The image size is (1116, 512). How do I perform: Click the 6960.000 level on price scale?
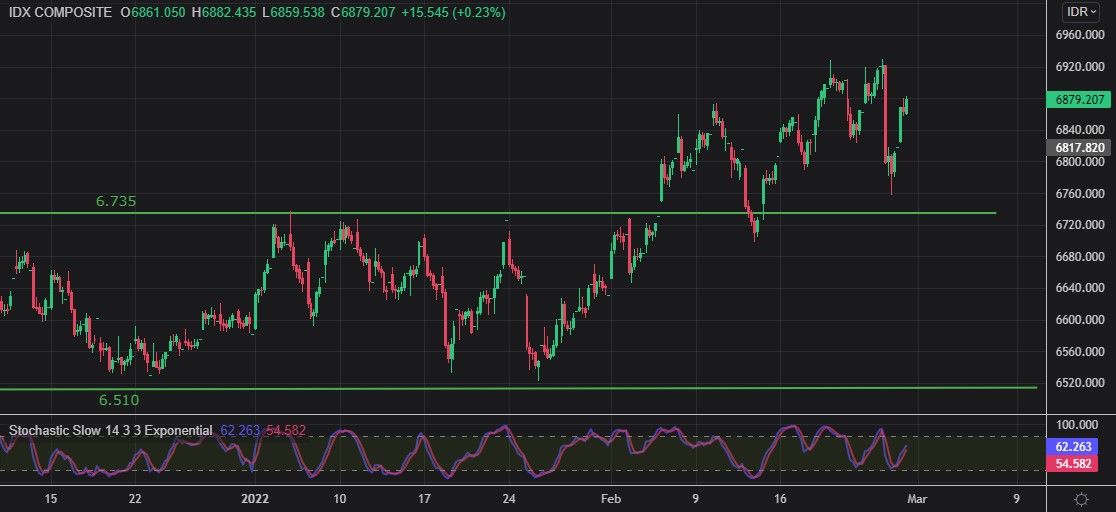(1080, 35)
